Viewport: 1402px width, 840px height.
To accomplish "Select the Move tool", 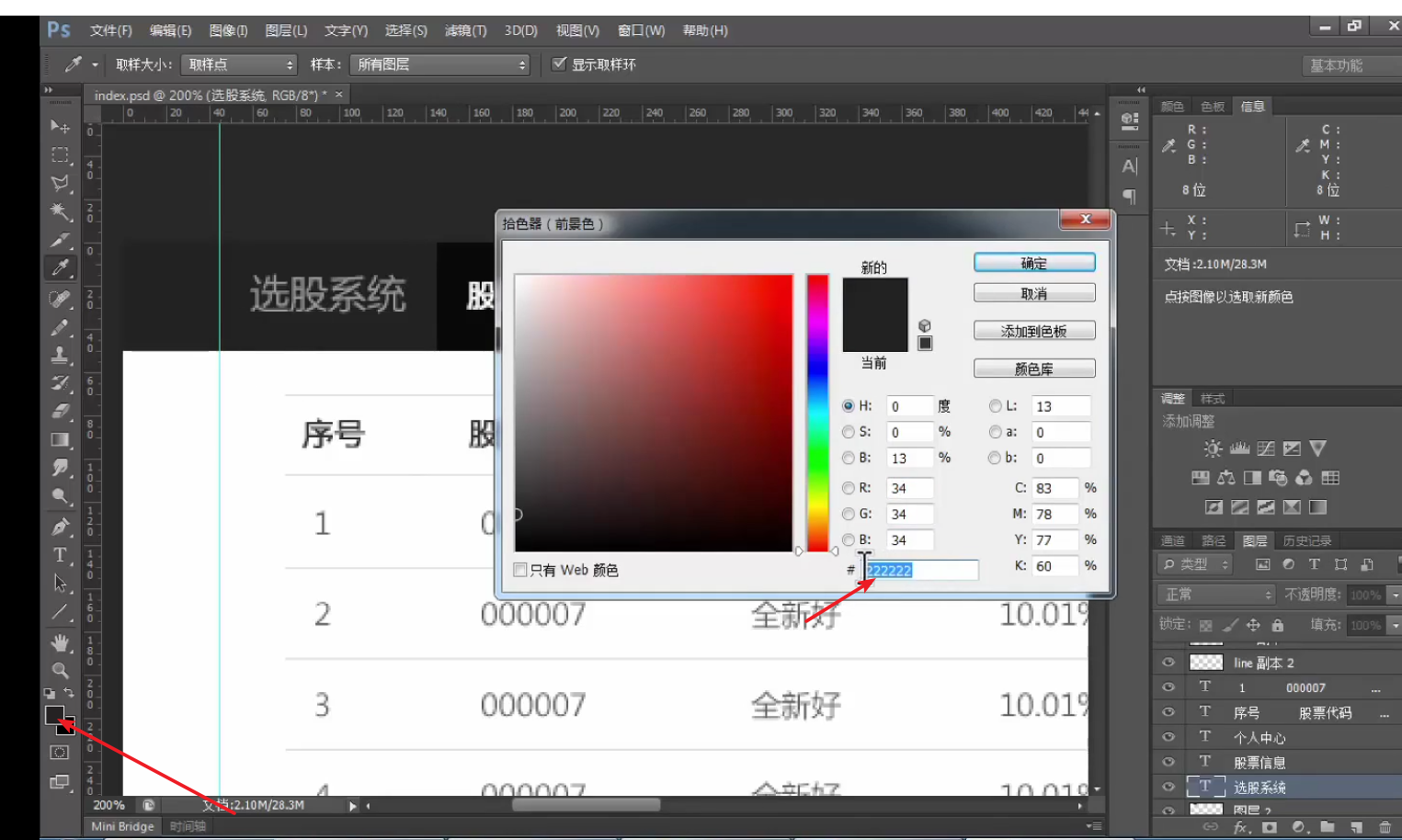I will (60, 126).
